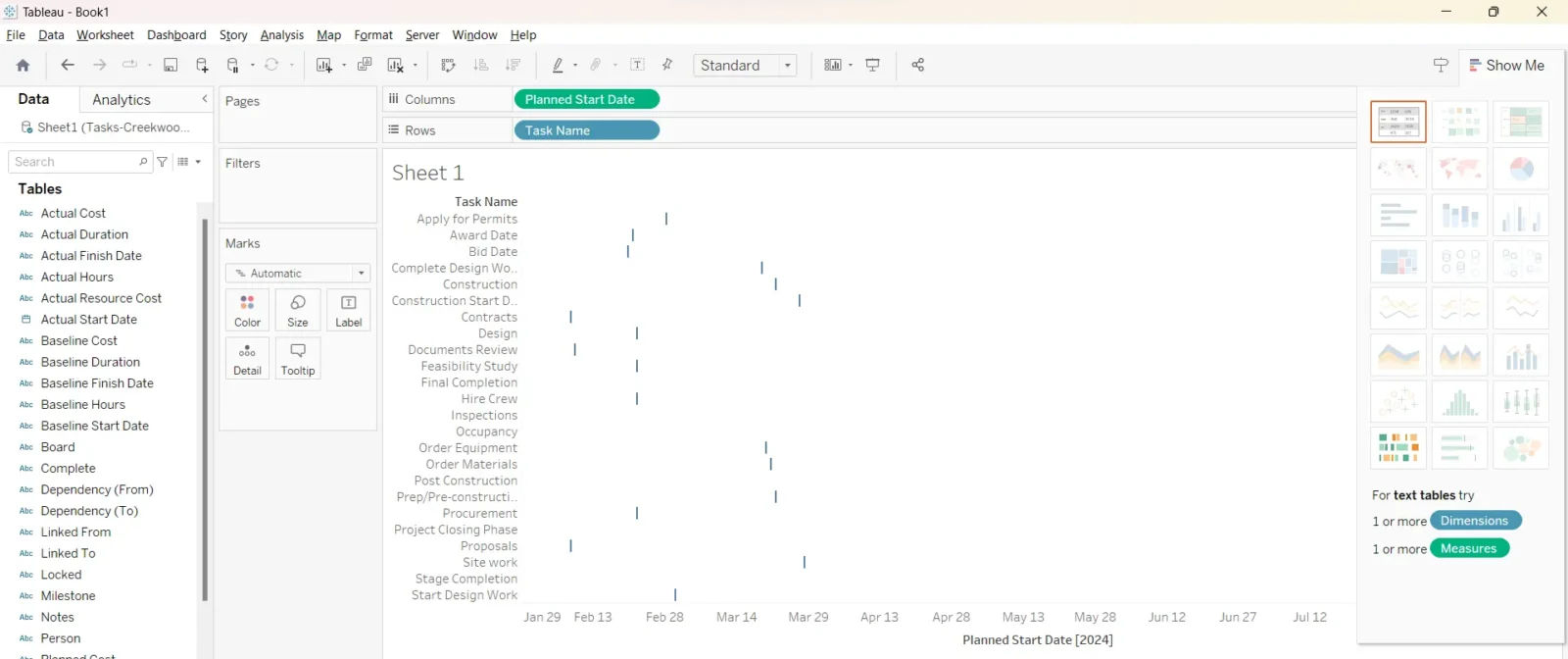1568x659 pixels.
Task: Click the data pane vertical scrollbar
Action: [x=205, y=410]
